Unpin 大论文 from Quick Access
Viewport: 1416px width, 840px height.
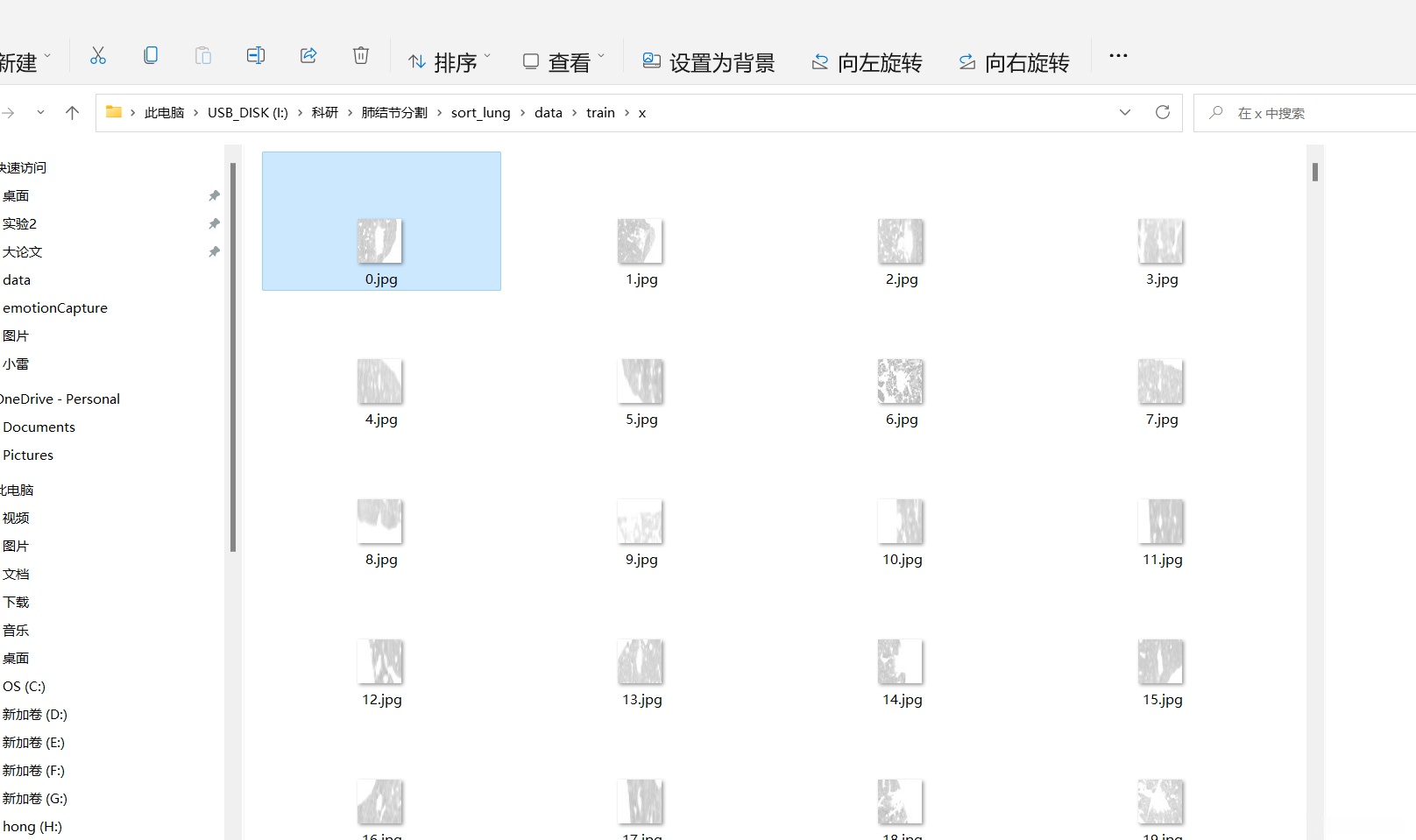click(x=214, y=251)
